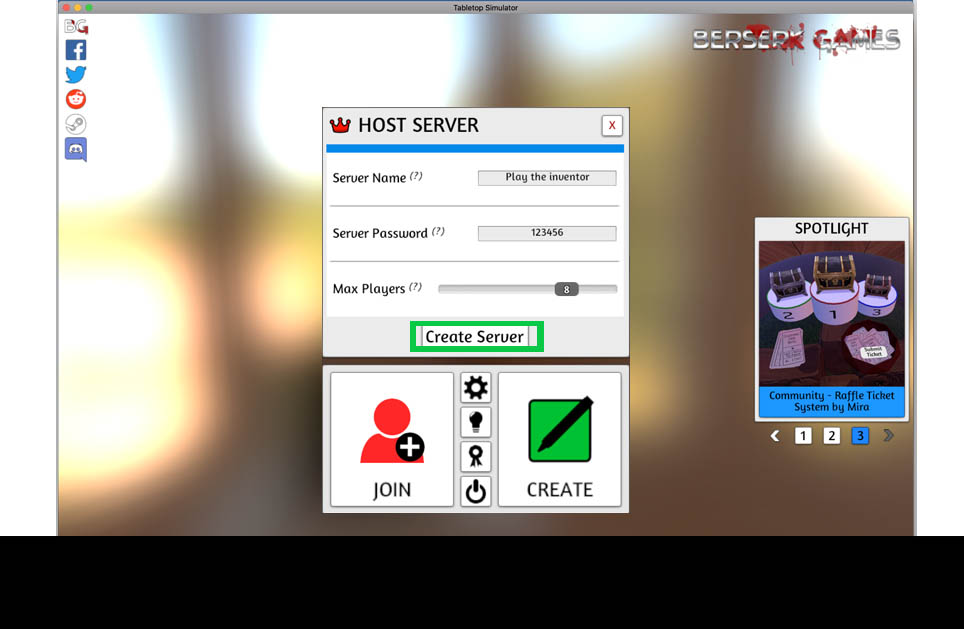964x629 pixels.
Task: Click the SPOTLIGHT heading text
Action: pos(832,229)
